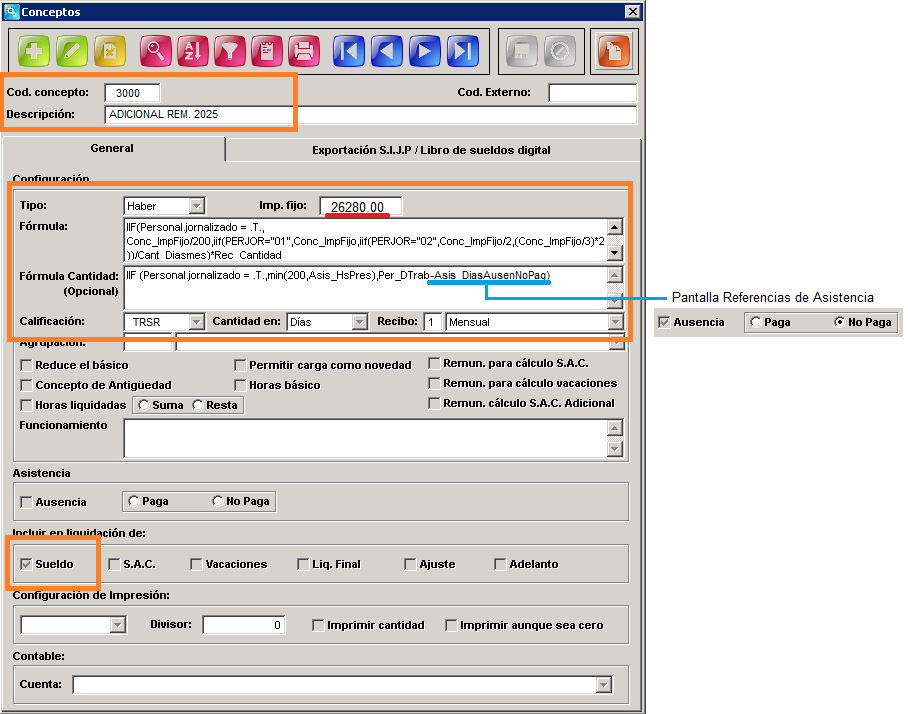Enable Imprimir aunque sea cero
908x714 pixels.
[x=451, y=625]
